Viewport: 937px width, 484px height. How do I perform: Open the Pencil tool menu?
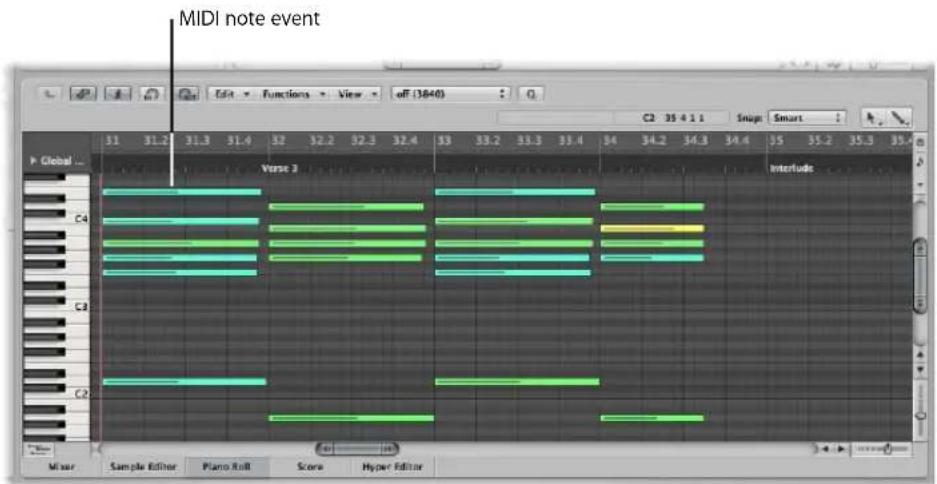899,118
